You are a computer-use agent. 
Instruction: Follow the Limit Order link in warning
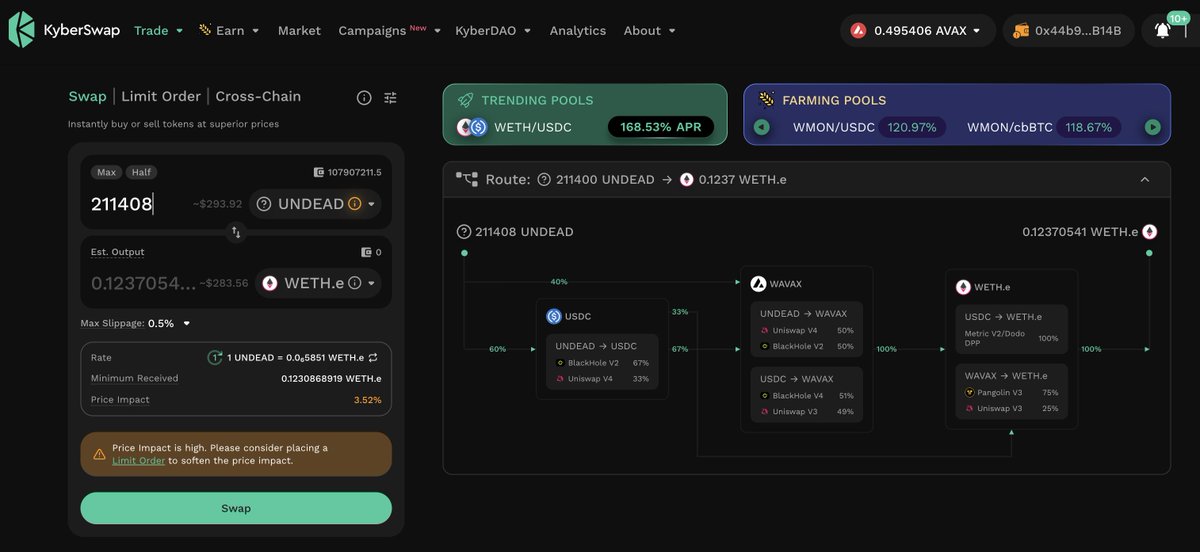coord(138,461)
